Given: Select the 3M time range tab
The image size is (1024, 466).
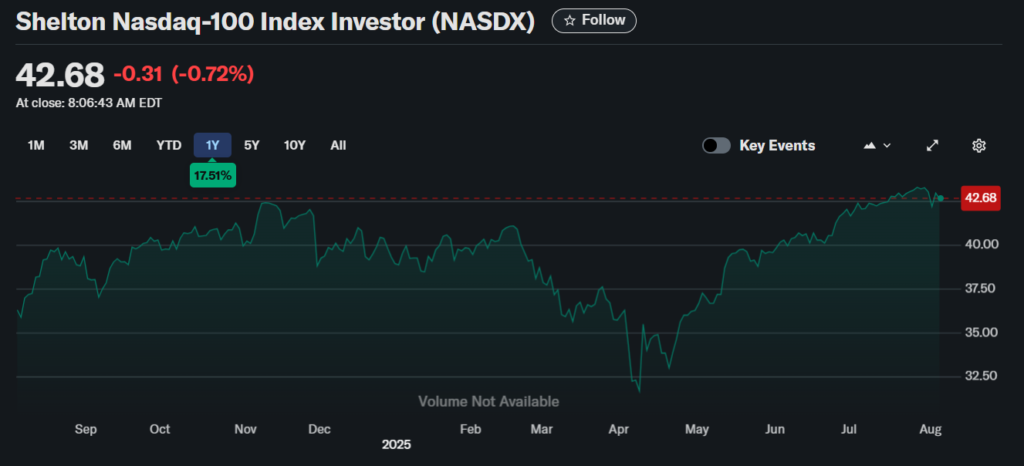Looking at the screenshot, I should coord(78,146).
